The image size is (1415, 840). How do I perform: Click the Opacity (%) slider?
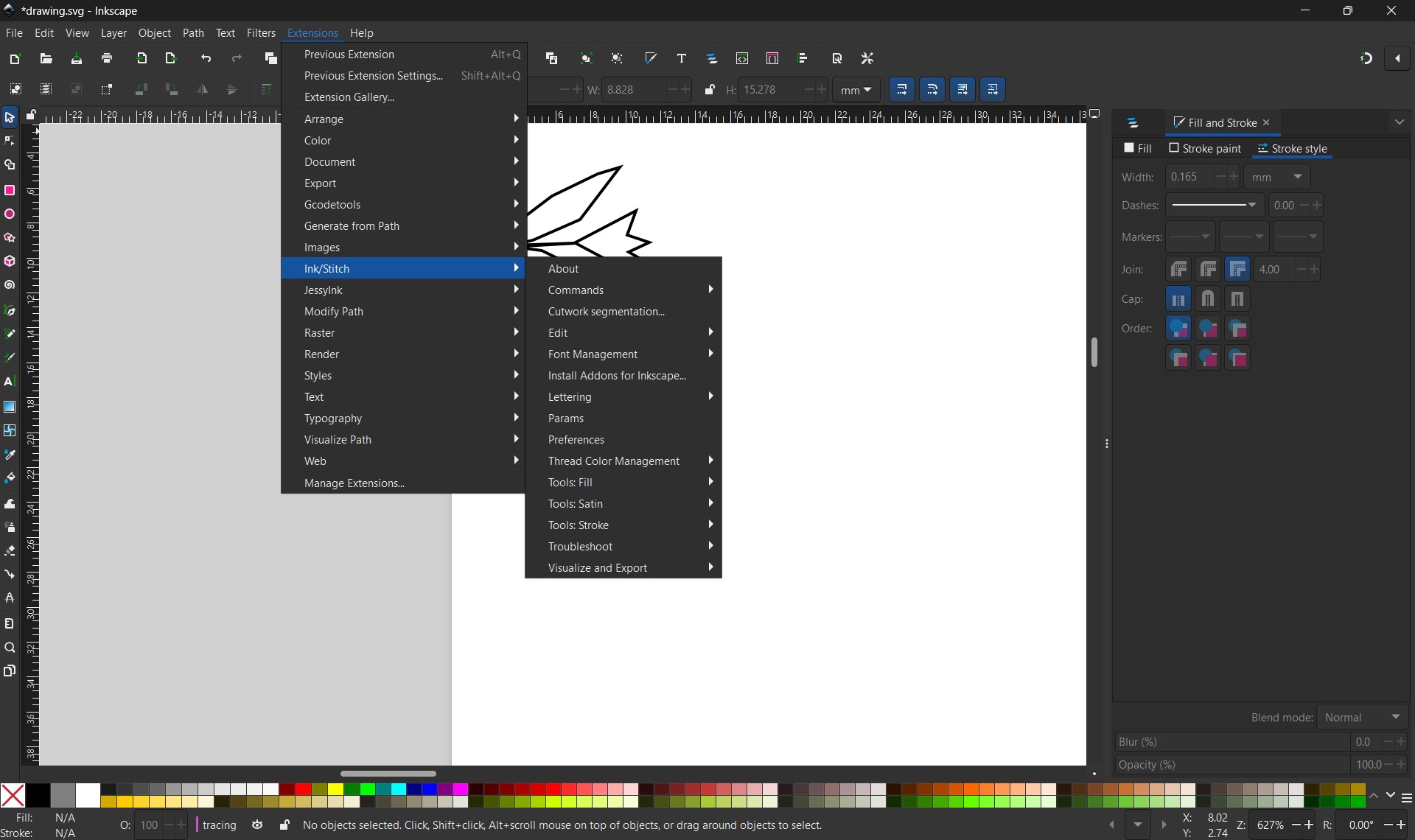pyautogui.click(x=1233, y=766)
